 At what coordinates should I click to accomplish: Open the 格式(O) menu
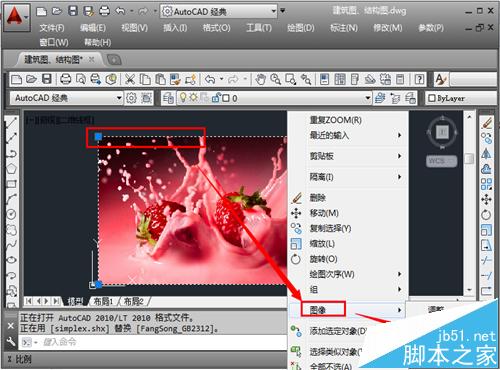click(x=217, y=28)
